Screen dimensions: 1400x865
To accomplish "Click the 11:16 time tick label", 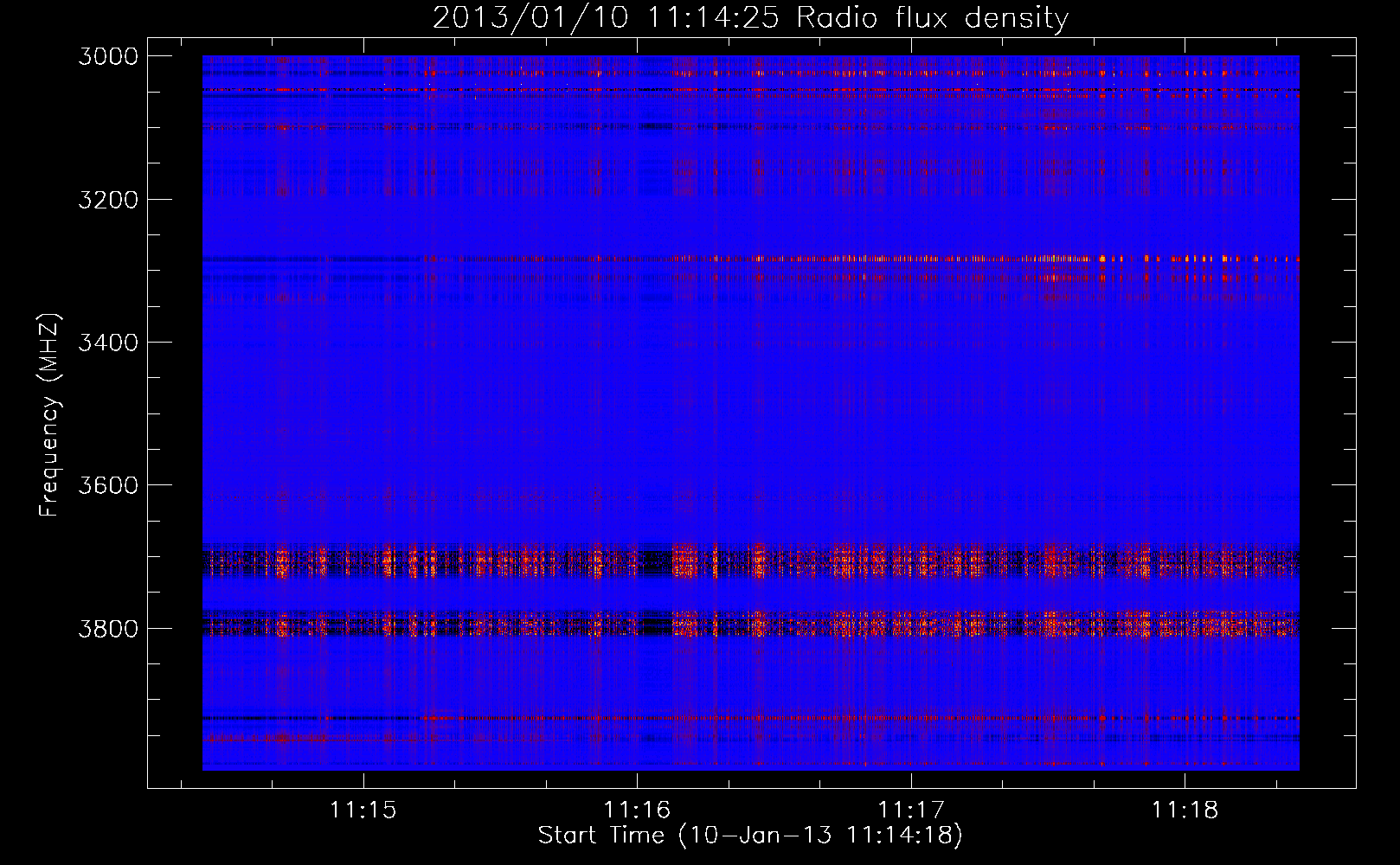I will (x=637, y=810).
